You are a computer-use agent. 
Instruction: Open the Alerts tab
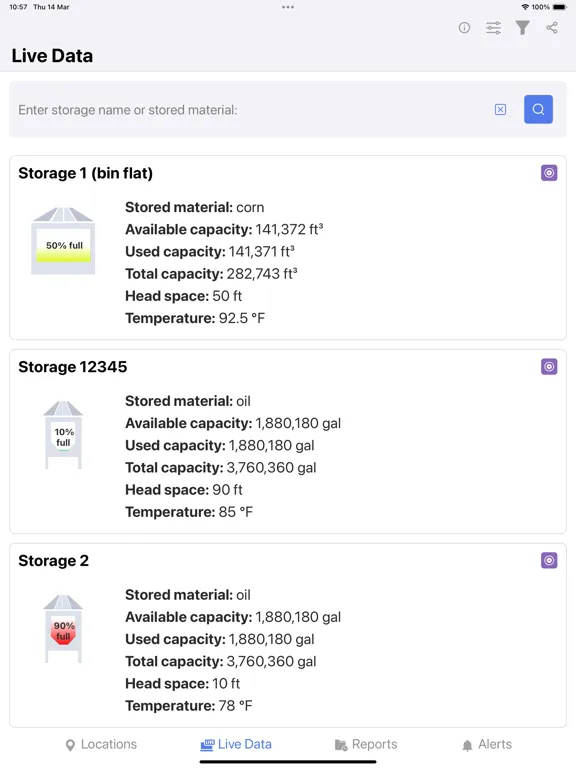coord(487,744)
